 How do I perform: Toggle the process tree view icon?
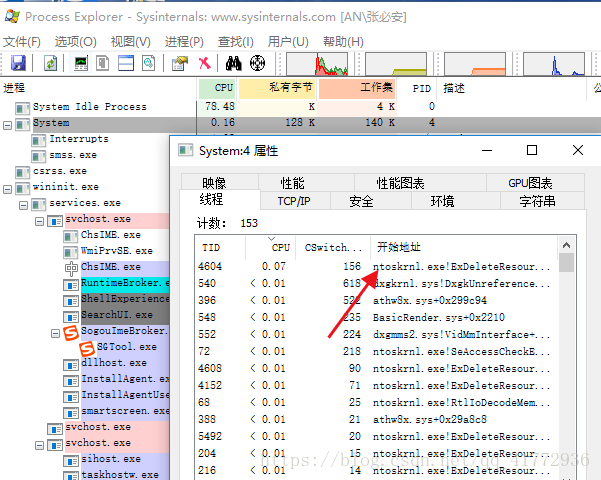click(102, 63)
